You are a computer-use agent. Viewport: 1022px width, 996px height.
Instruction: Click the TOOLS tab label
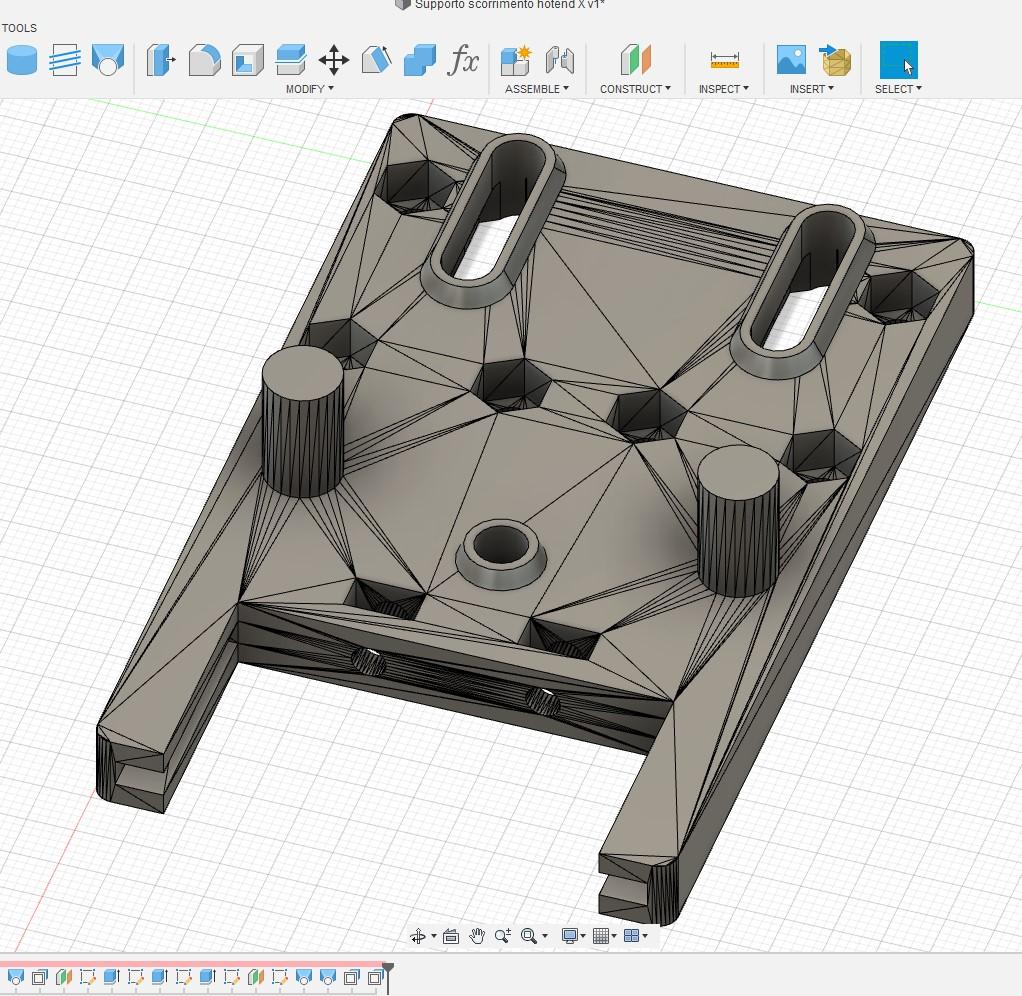tap(19, 28)
